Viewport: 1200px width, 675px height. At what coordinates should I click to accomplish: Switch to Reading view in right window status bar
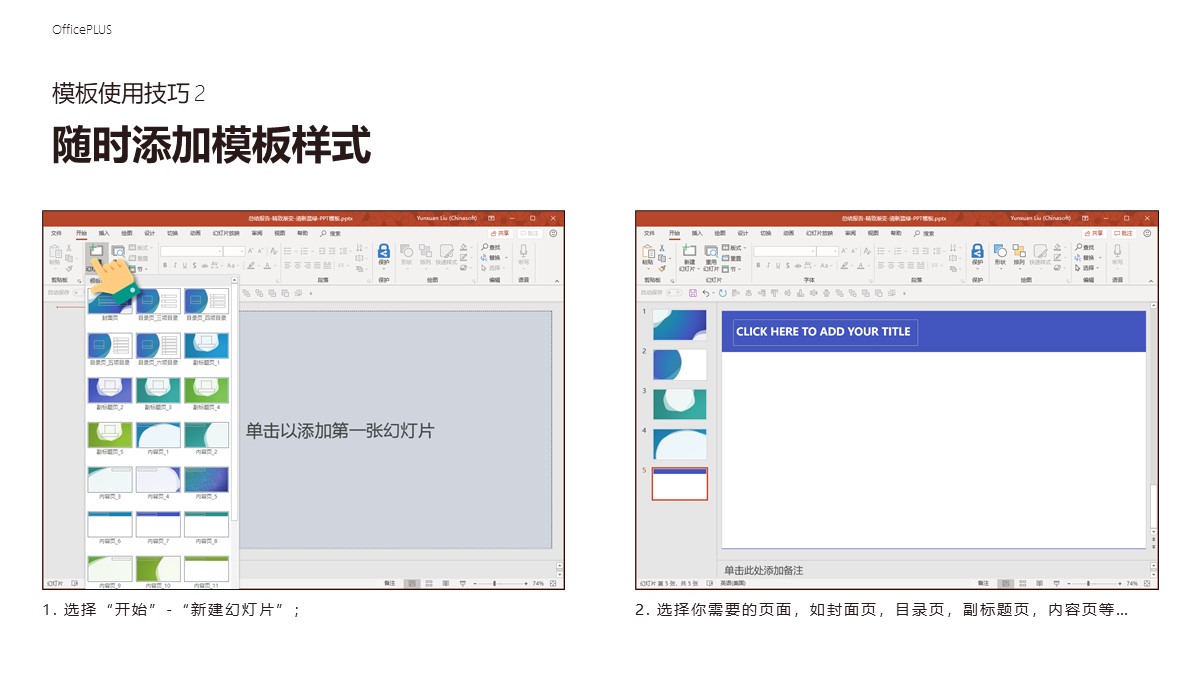click(x=1039, y=583)
